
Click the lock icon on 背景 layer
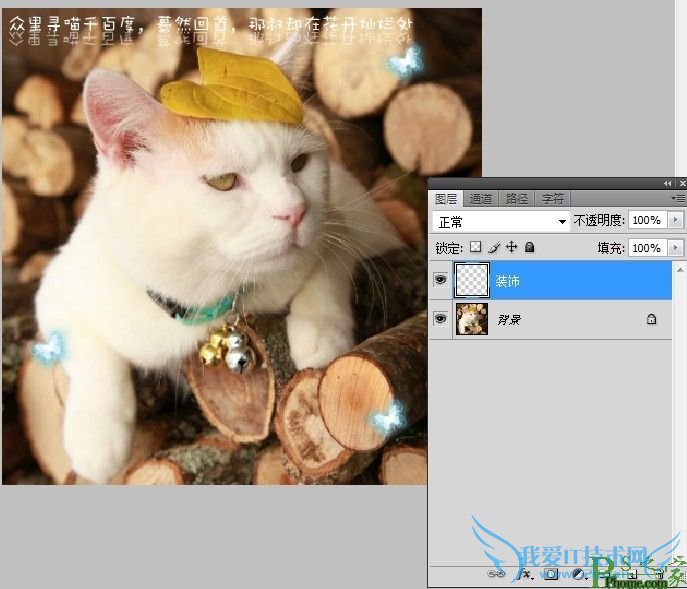[652, 319]
